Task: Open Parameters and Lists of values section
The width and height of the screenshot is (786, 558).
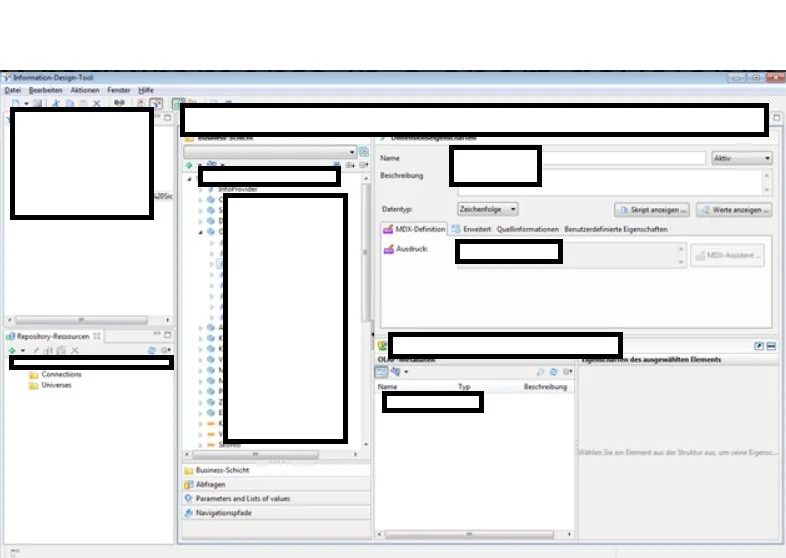Action: (x=276, y=498)
